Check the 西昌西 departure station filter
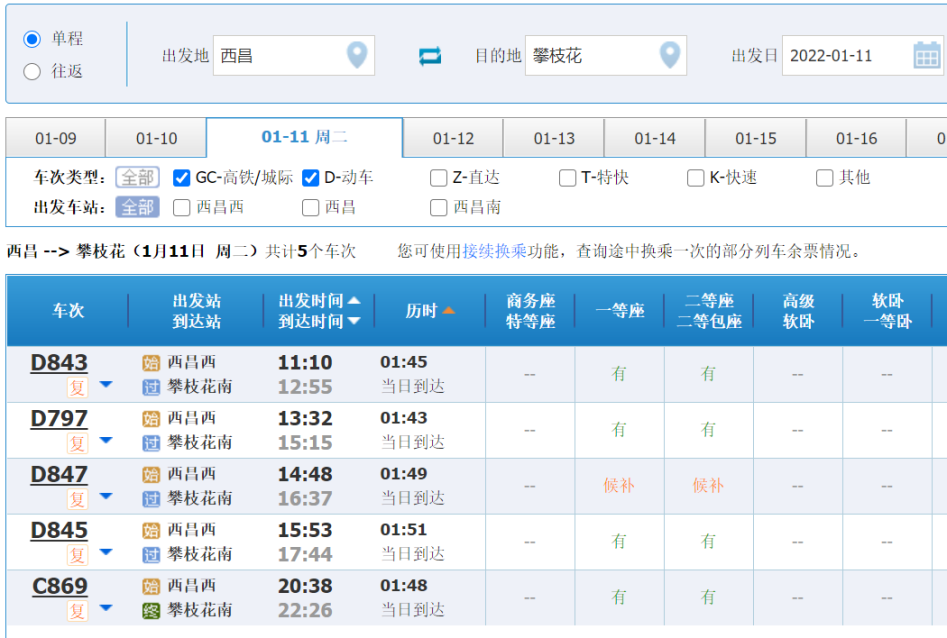 tap(182, 208)
